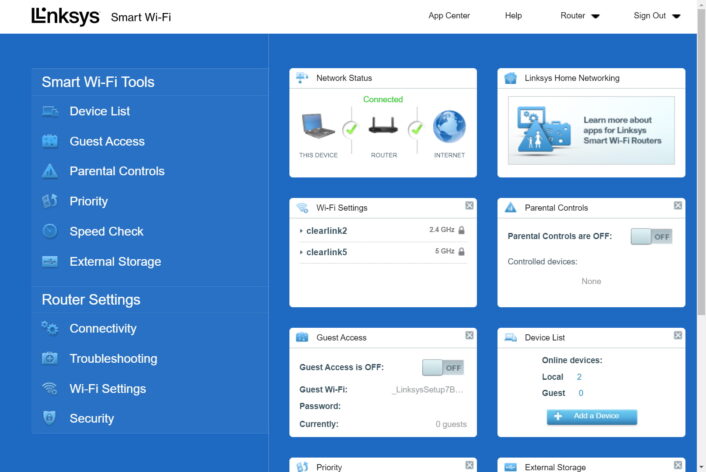The width and height of the screenshot is (706, 472).
Task: Click the Guest Access calendar icon
Action: pyautogui.click(x=50, y=141)
